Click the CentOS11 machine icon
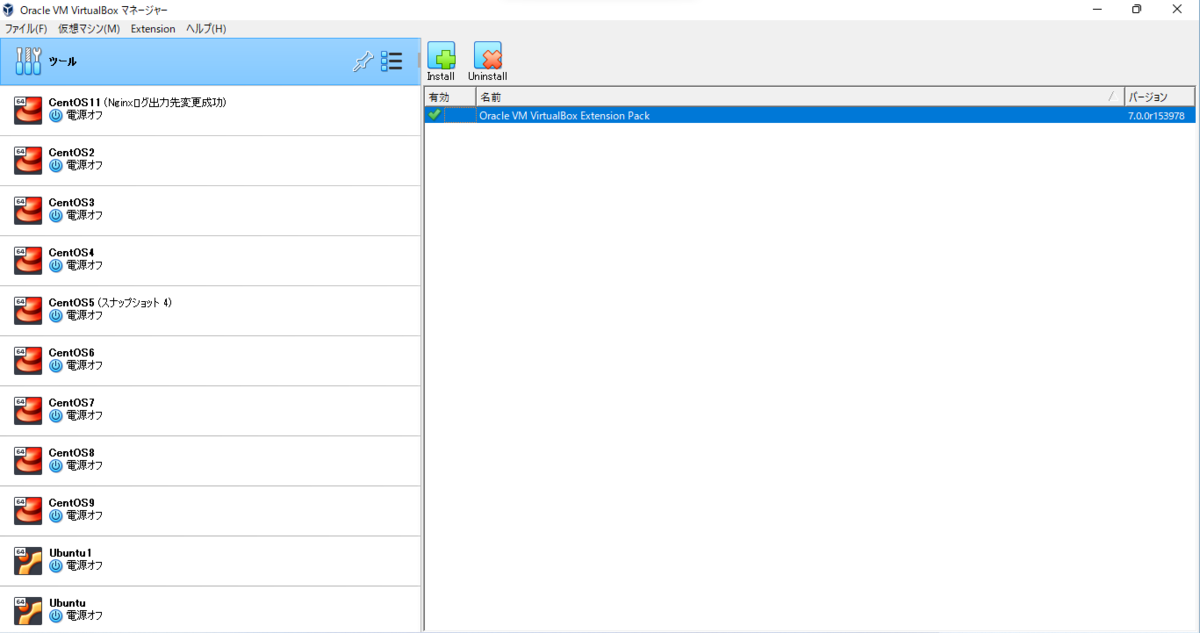This screenshot has width=1200, height=633. (x=28, y=110)
